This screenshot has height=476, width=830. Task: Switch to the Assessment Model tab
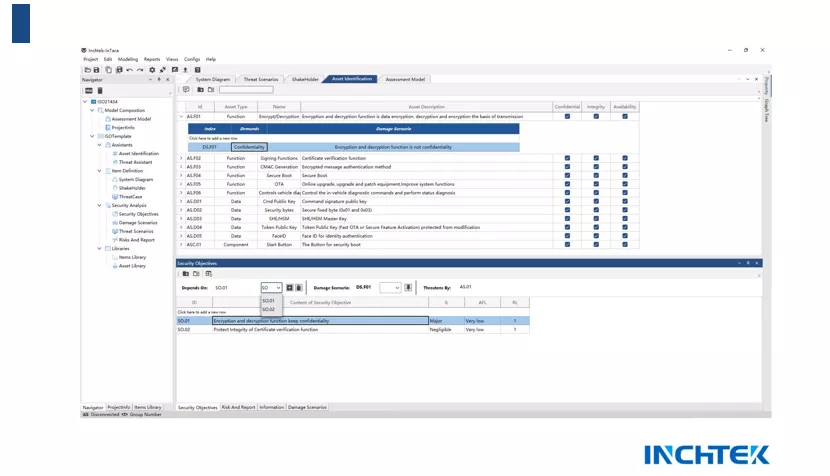tap(405, 79)
